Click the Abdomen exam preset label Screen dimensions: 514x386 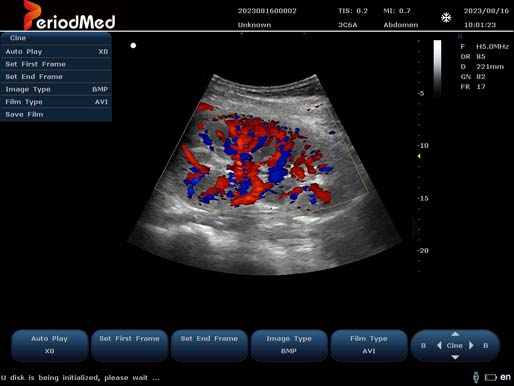click(401, 25)
